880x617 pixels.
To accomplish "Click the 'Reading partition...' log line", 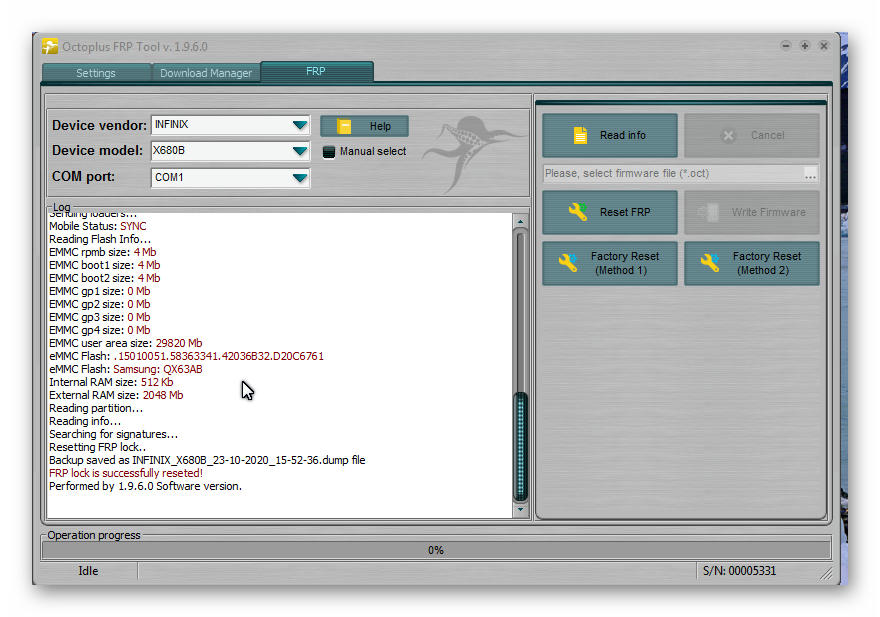I will 96,408.
